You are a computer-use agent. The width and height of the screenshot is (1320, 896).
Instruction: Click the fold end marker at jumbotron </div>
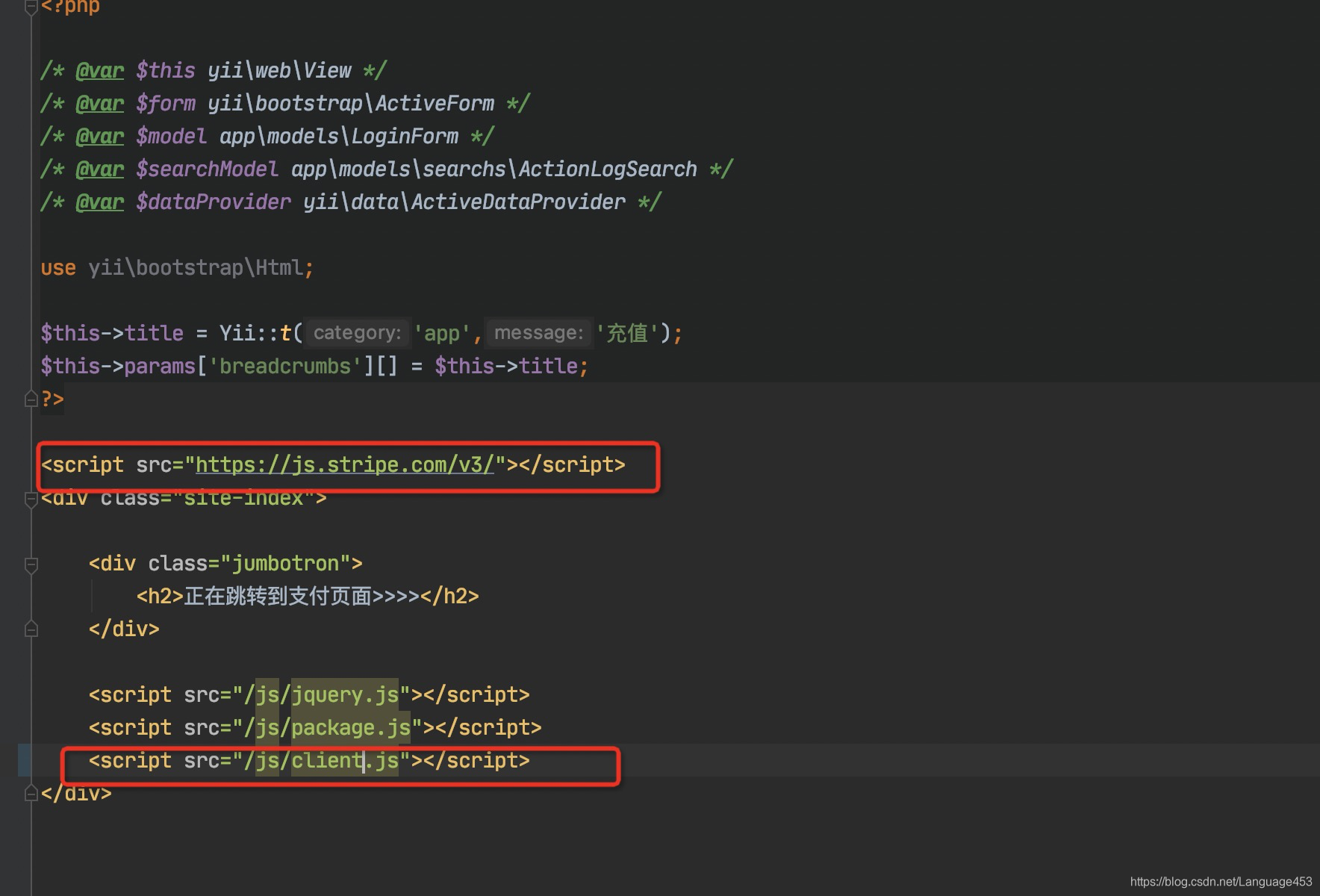click(x=31, y=629)
